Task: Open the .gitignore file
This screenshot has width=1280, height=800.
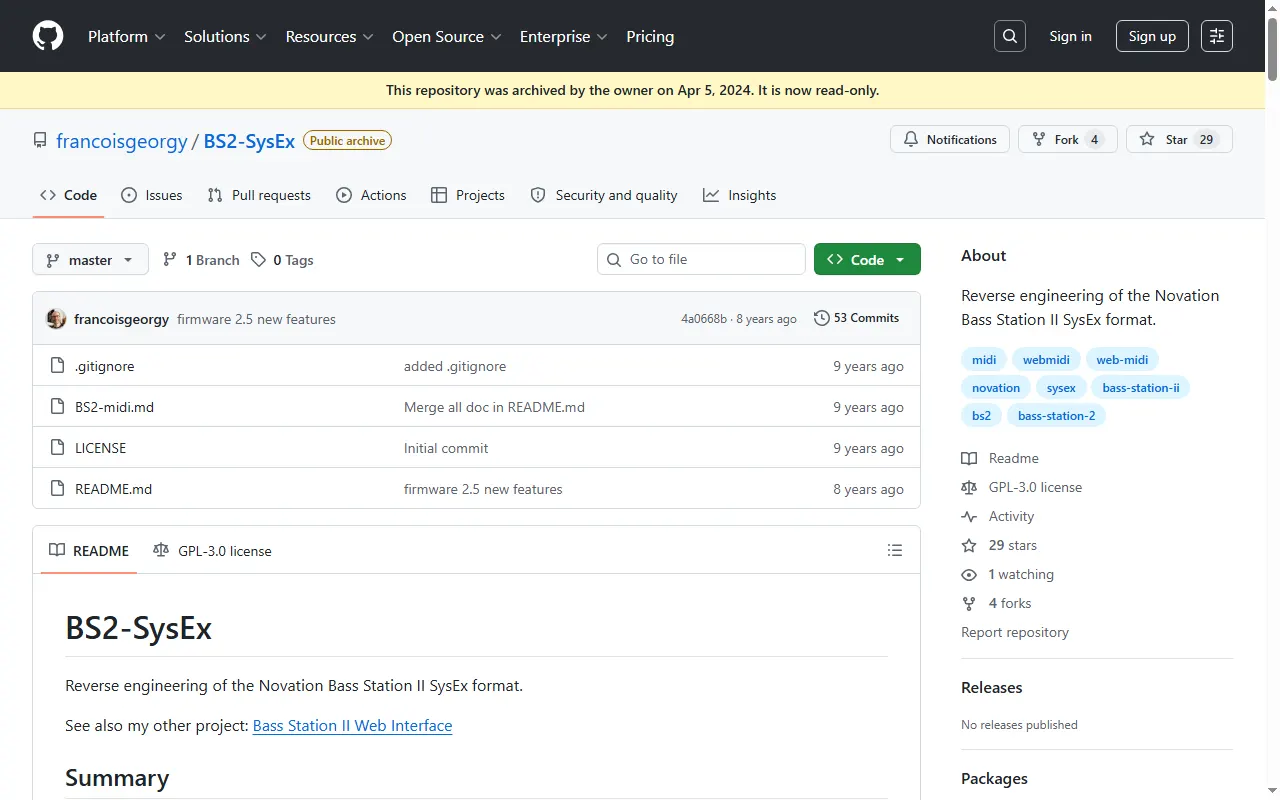Action: pyautogui.click(x=104, y=366)
